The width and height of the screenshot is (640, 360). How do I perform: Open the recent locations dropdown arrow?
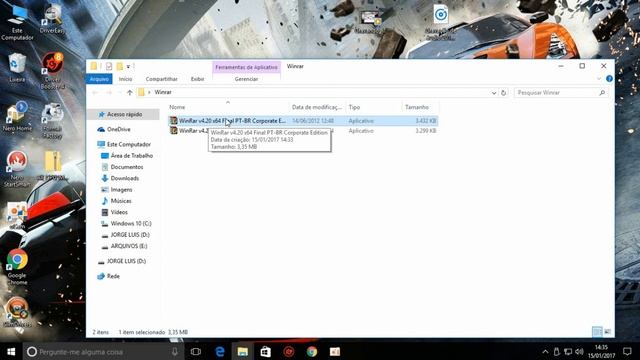[x=120, y=93]
